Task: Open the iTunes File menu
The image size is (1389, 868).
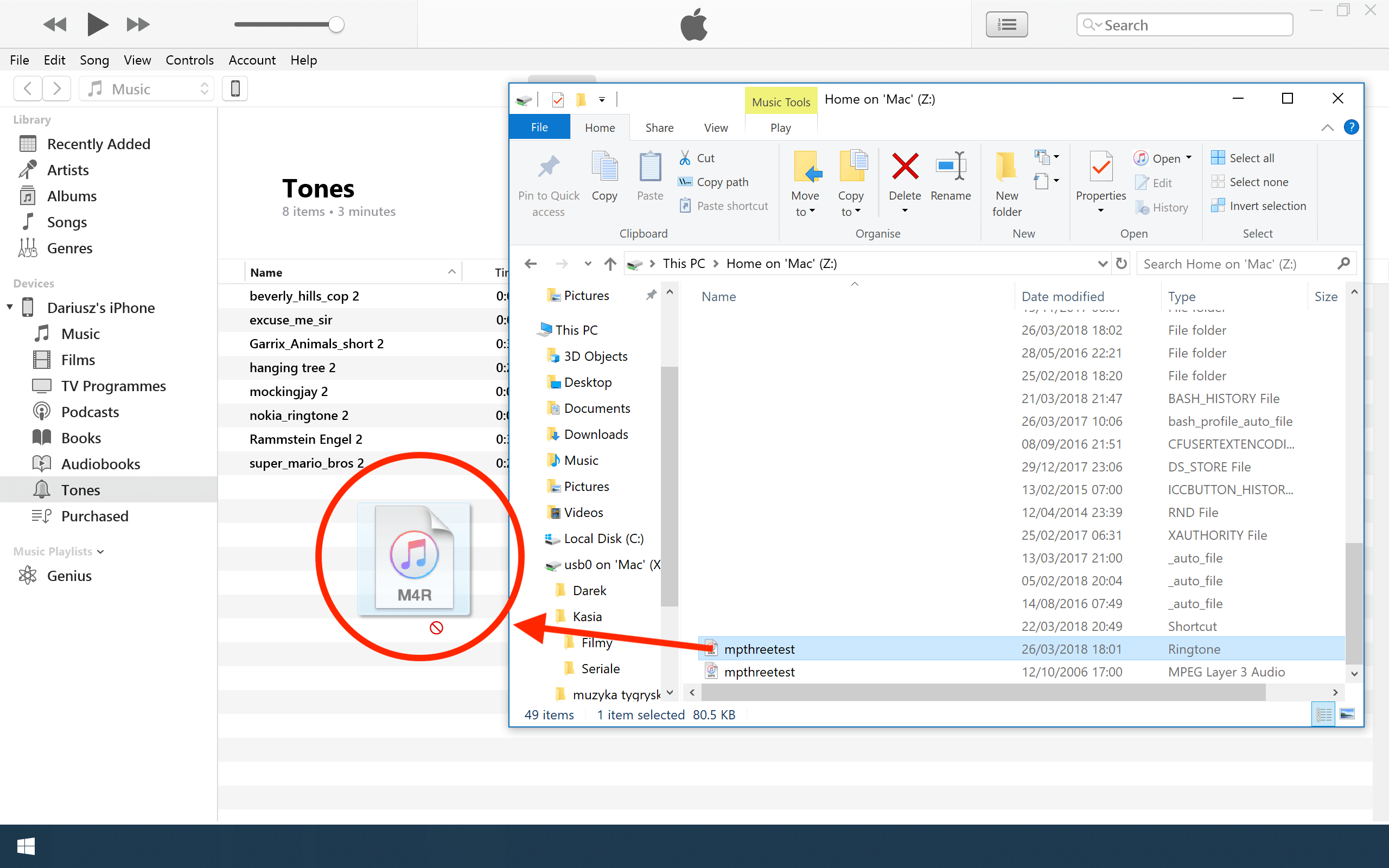Action: 20,60
